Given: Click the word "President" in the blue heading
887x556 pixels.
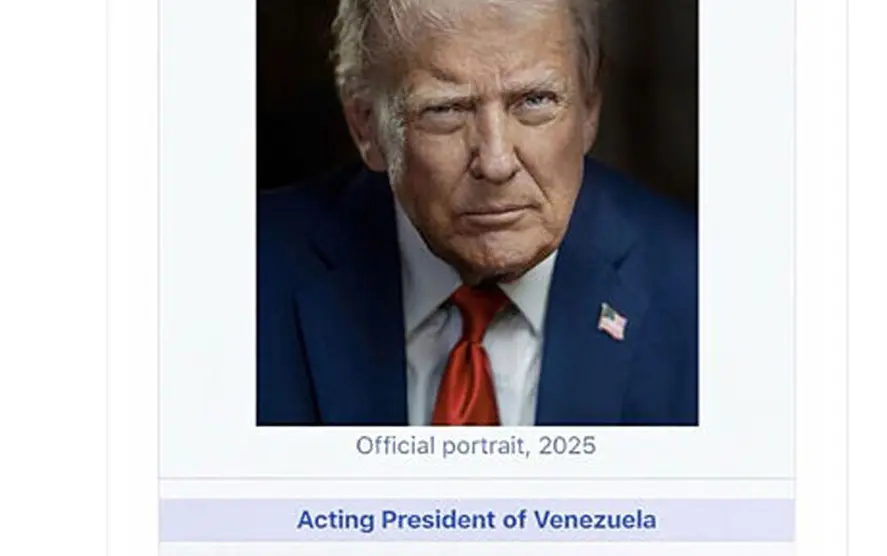Looking at the screenshot, I should tap(437, 520).
